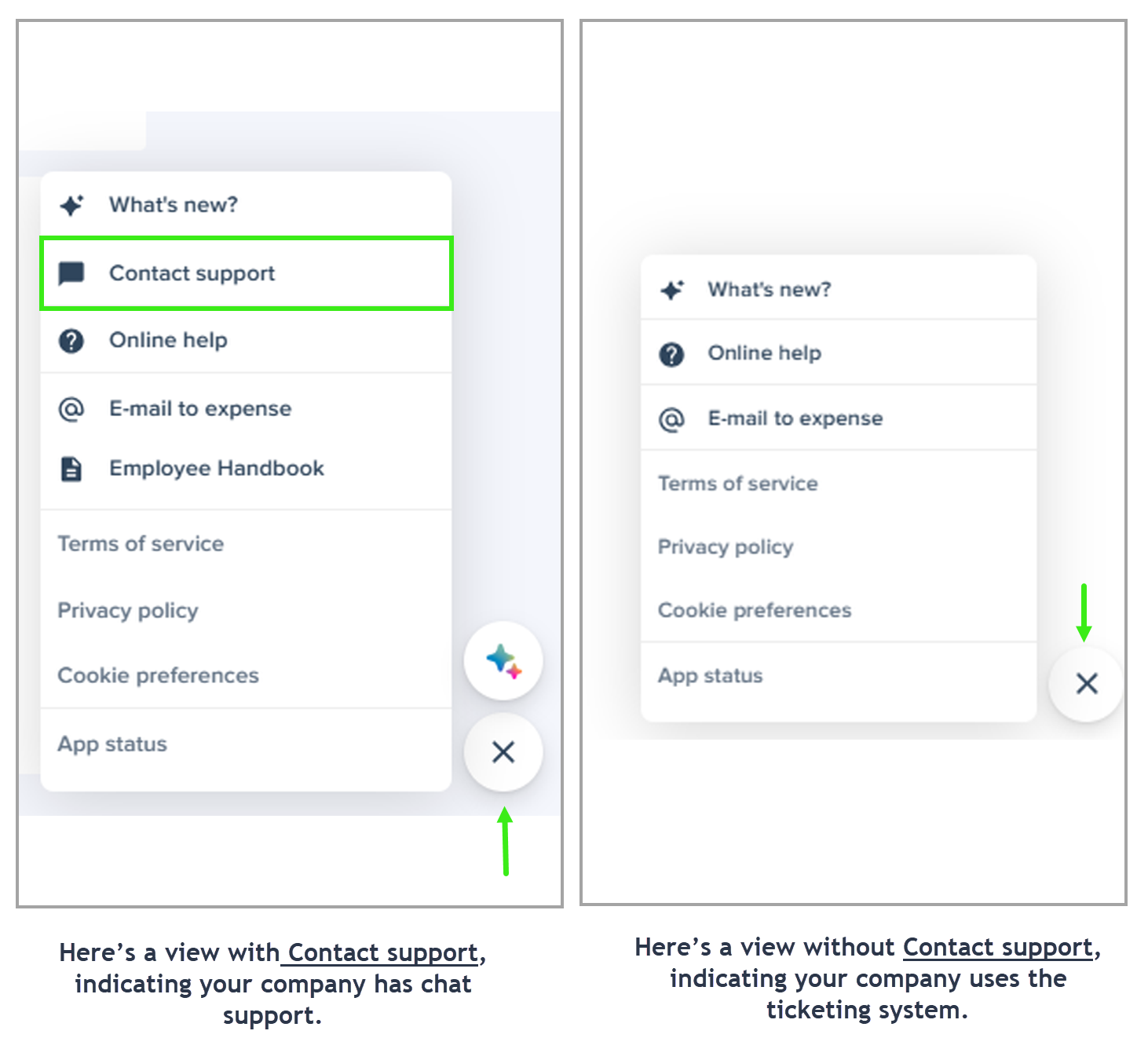This screenshot has height=1049, width=1148.
Task: Click the sparkle icon beside What's new in left menu
Action: pyautogui.click(x=71, y=206)
